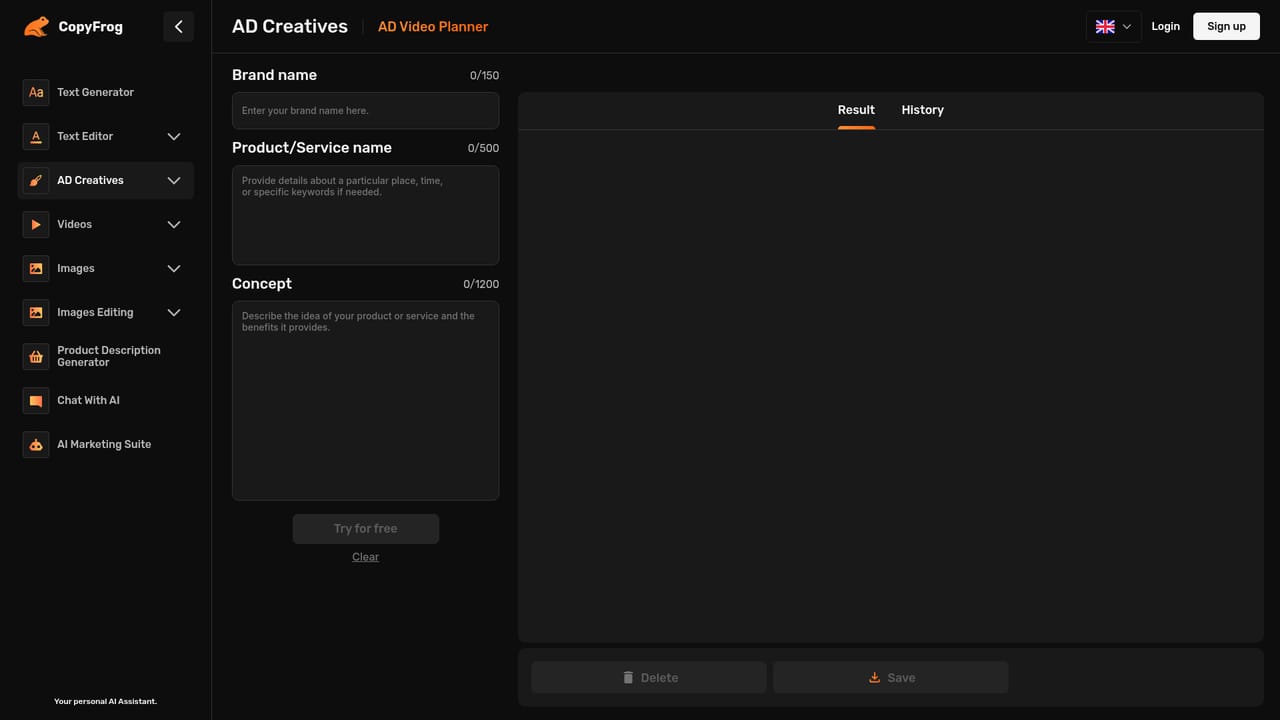Viewport: 1280px width, 720px height.
Task: Click the Delete button label
Action: coord(659,678)
